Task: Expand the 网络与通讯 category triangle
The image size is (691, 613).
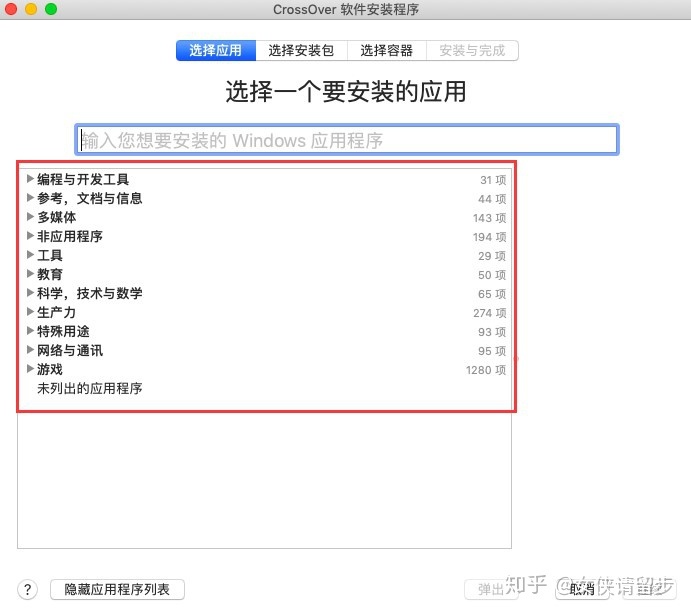Action: click(30, 349)
